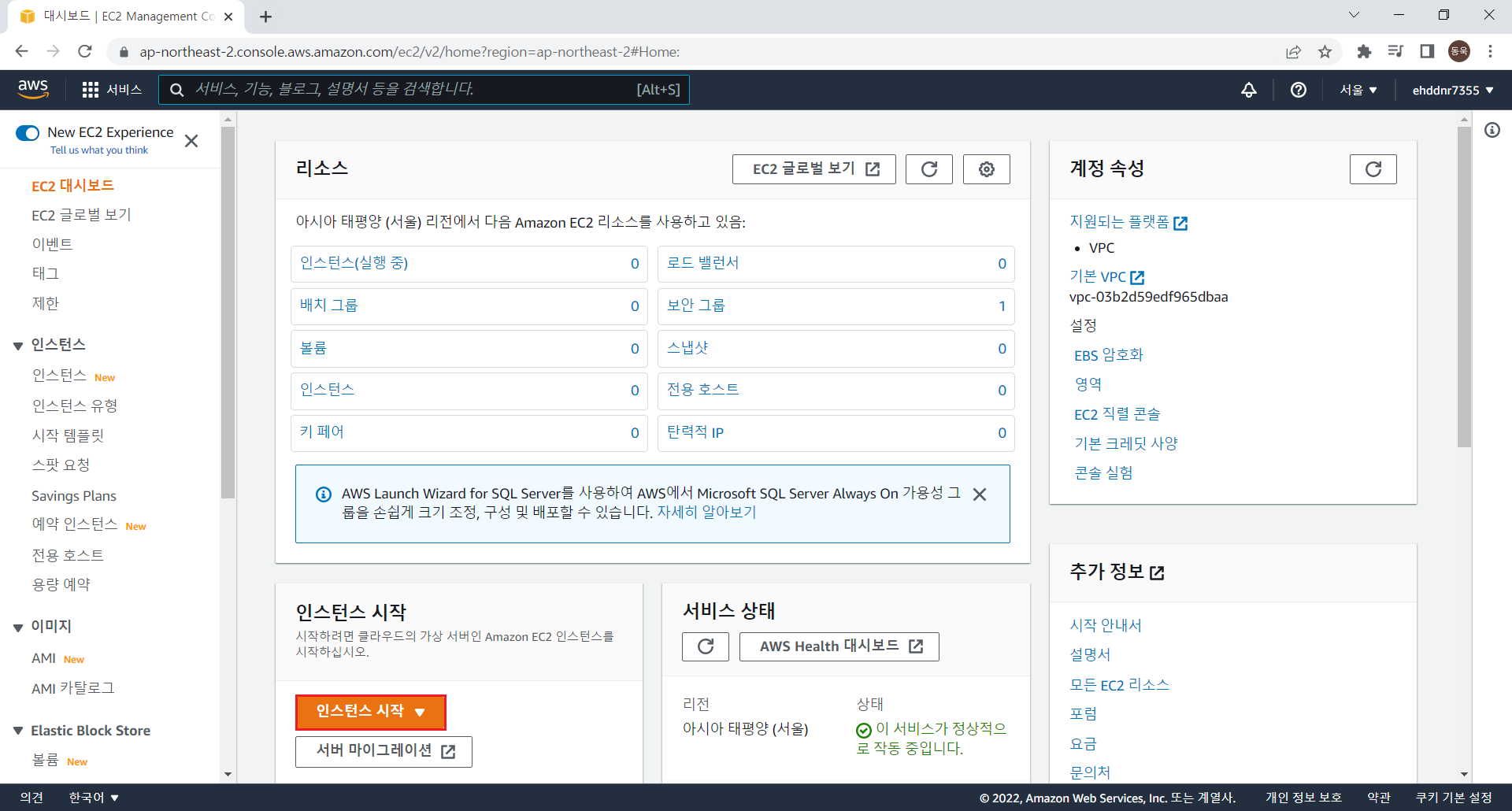Click the notifications bell icon
Screen dimensions: 1512x811
pyautogui.click(x=1249, y=90)
